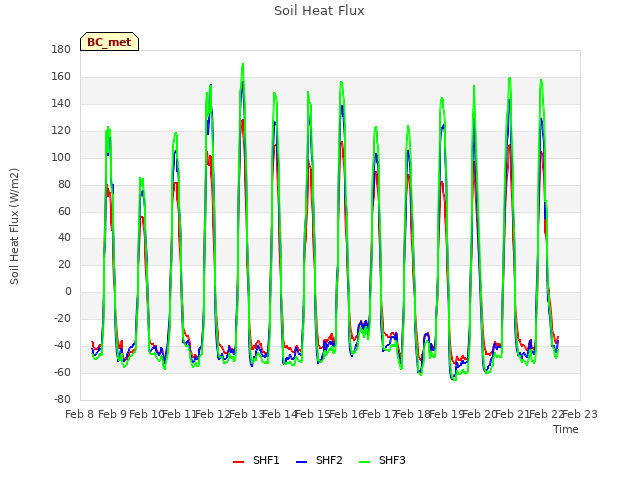Click the Feb 19 tick label
Viewport: 640px width, 480px height.
(447, 414)
